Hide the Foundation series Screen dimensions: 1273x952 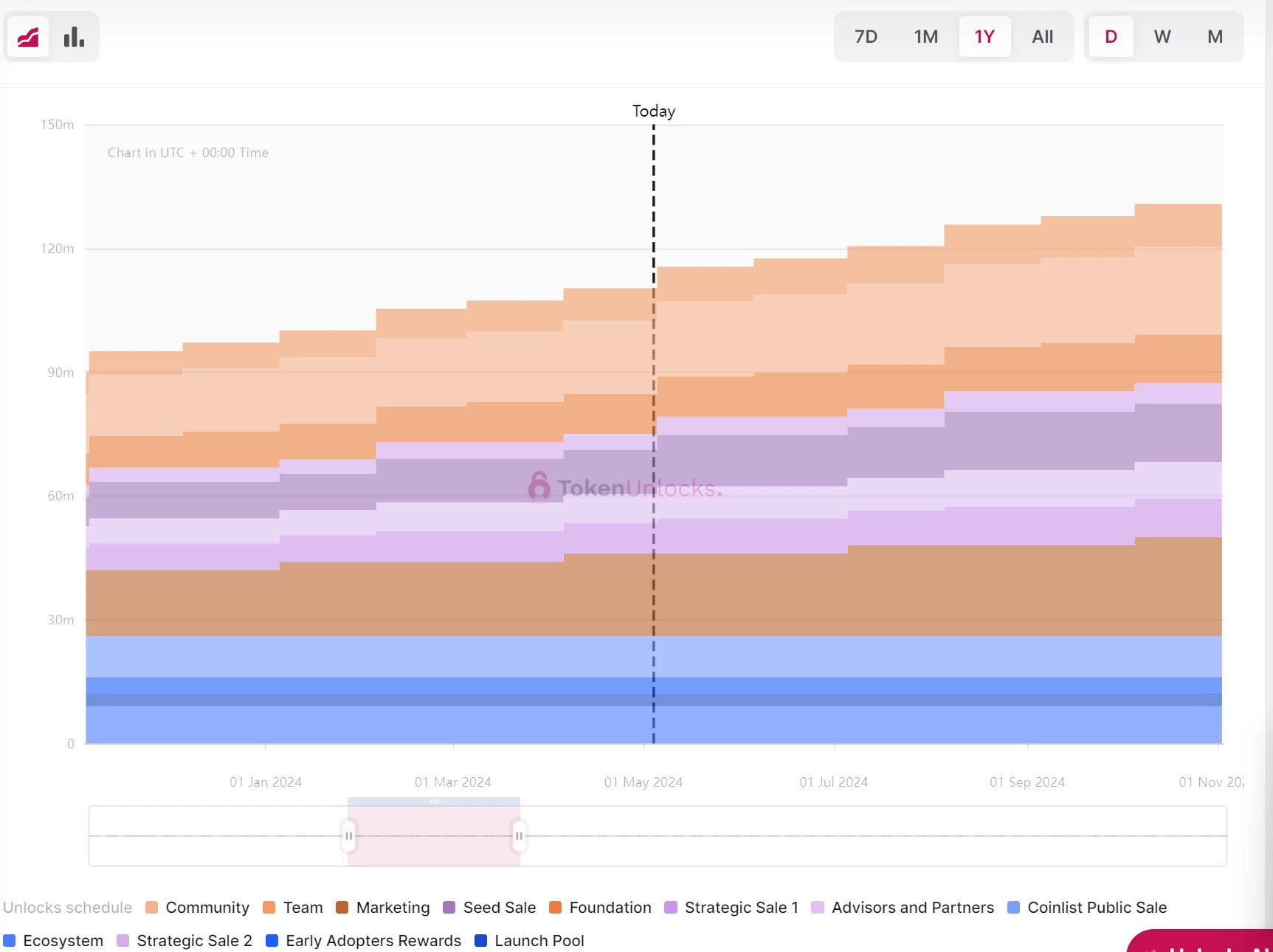point(600,908)
